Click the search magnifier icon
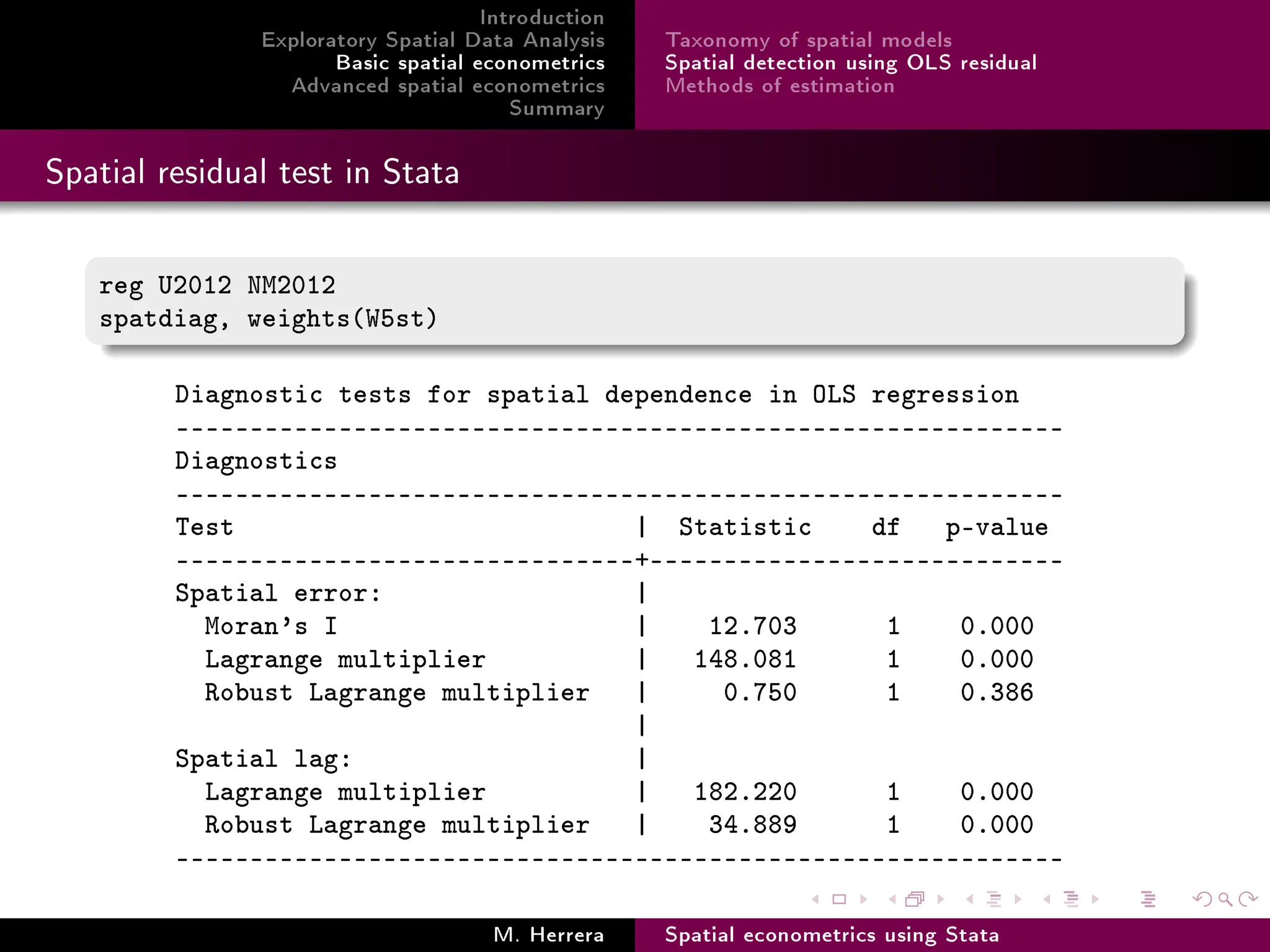The height and width of the screenshot is (952, 1270). pyautogui.click(x=1225, y=899)
